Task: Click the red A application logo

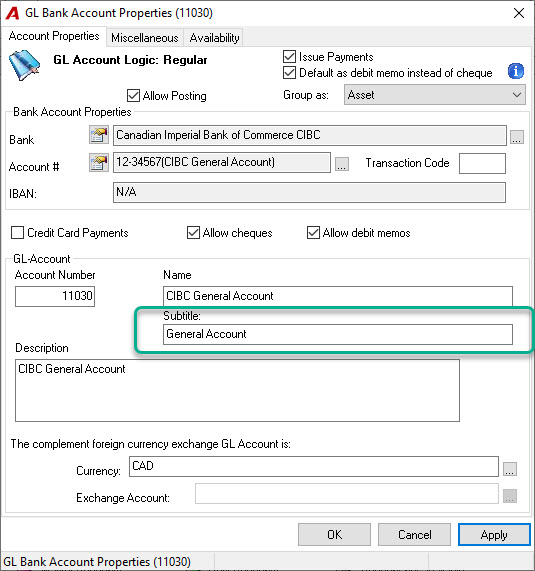Action: pyautogui.click(x=12, y=13)
